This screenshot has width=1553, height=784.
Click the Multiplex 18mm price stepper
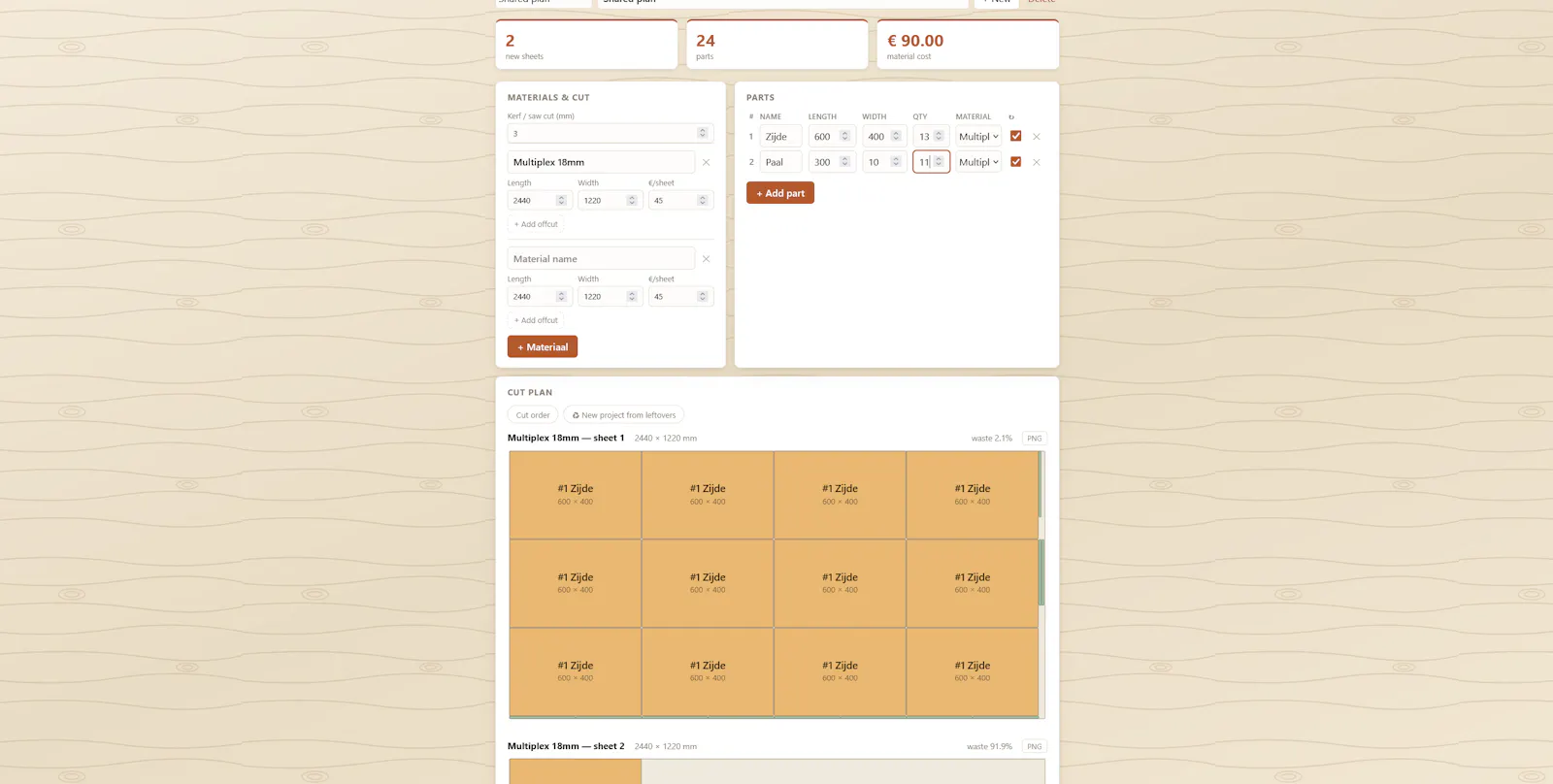703,200
